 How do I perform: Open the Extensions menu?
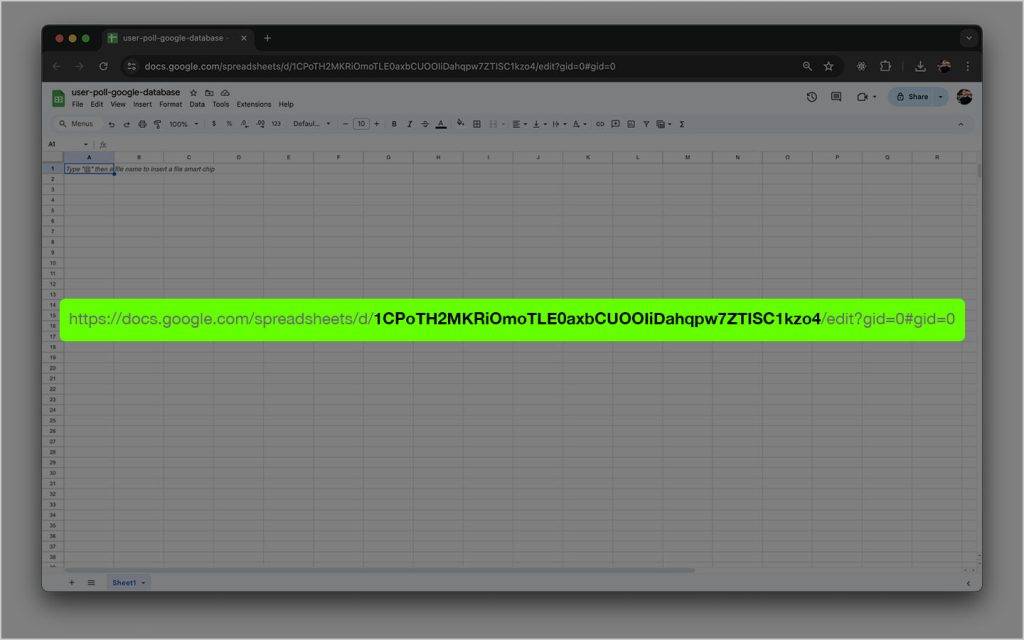pos(254,104)
